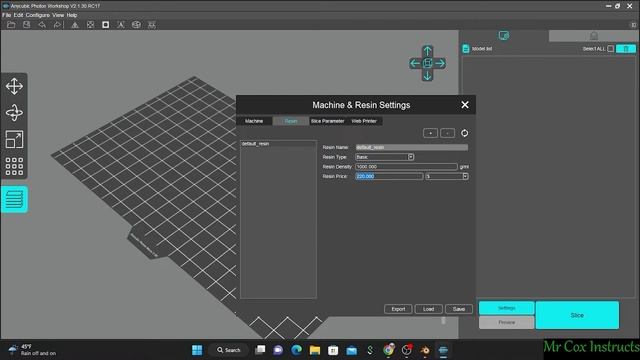Save project using the floppy toolbar icon

click(x=27, y=25)
